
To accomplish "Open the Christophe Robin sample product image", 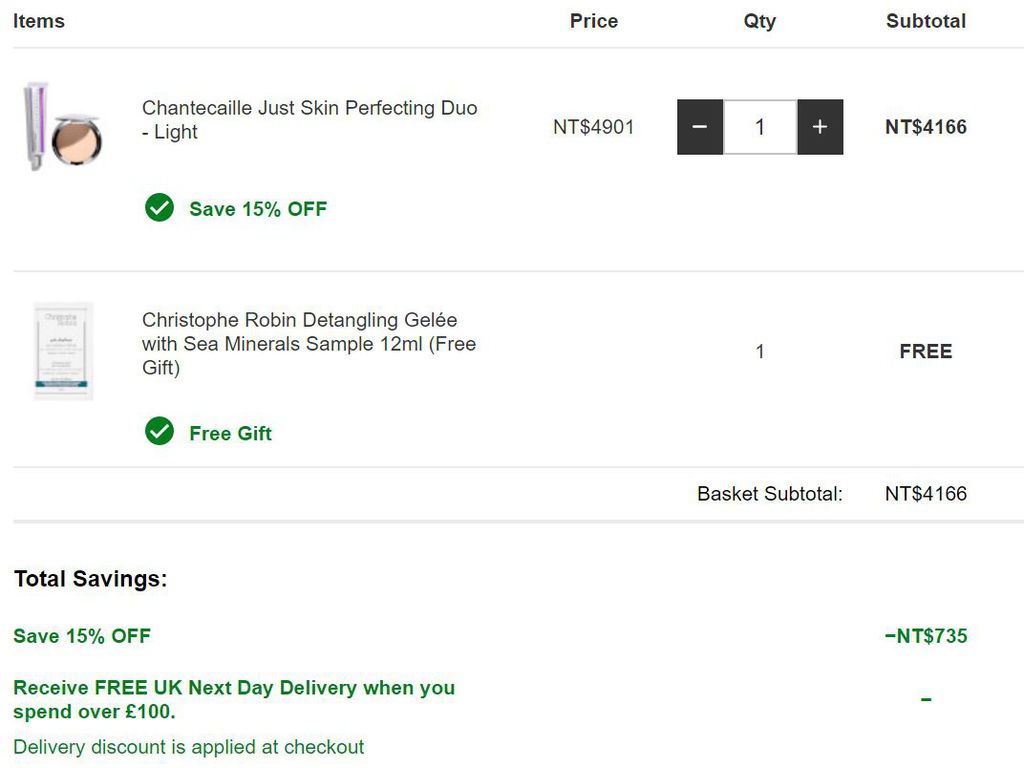I will [63, 351].
